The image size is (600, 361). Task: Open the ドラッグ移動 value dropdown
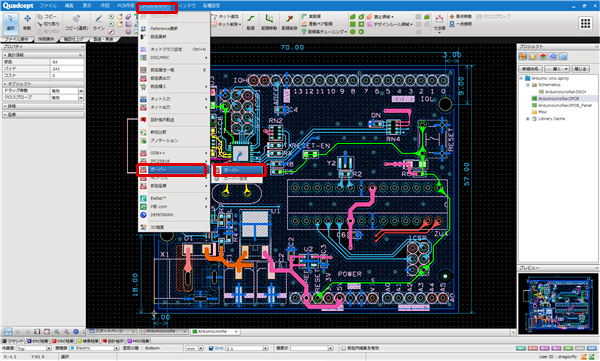pyautogui.click(x=81, y=91)
